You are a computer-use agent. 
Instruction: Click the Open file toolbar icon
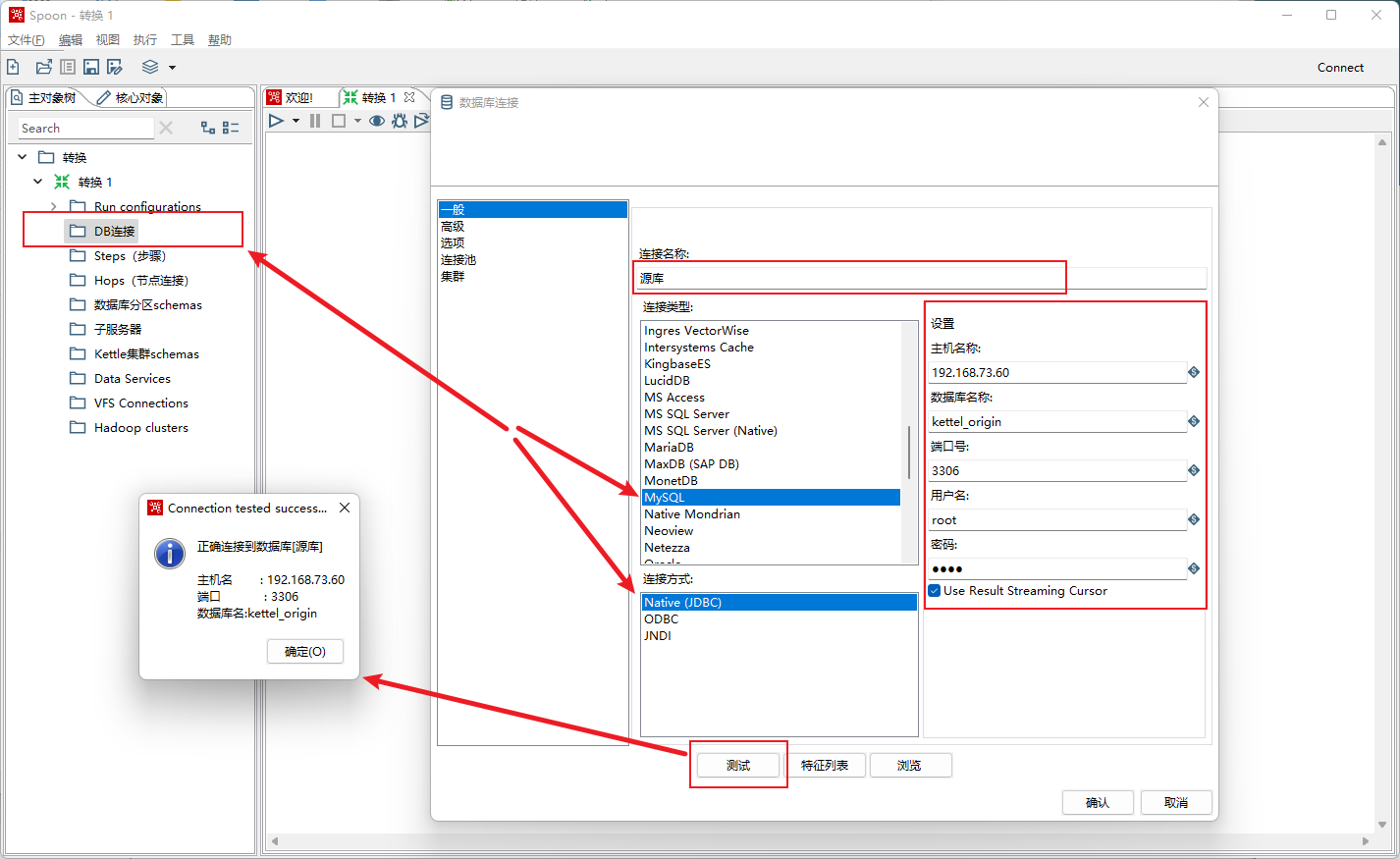click(x=43, y=67)
